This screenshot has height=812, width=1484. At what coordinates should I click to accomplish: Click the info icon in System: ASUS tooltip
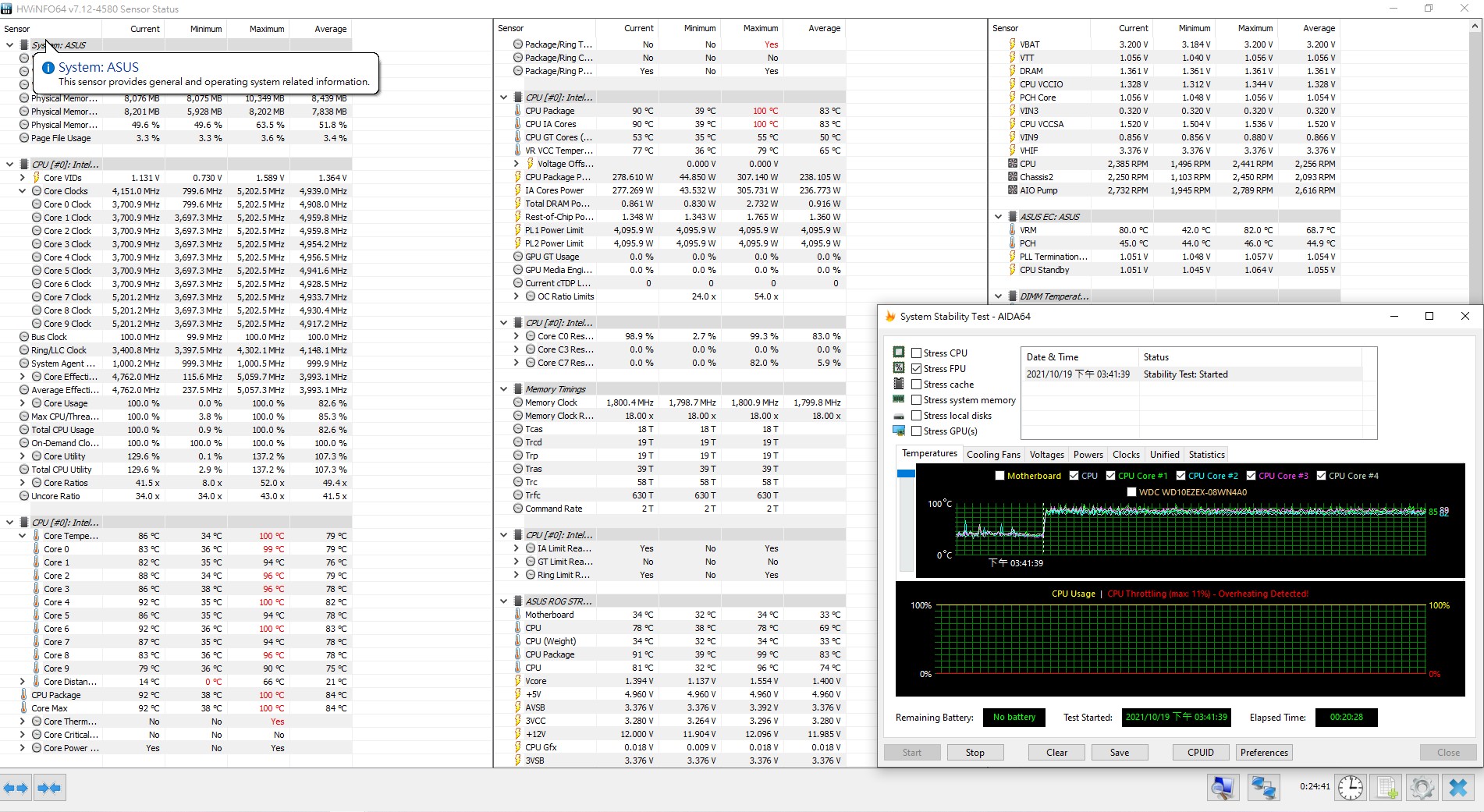[x=48, y=68]
